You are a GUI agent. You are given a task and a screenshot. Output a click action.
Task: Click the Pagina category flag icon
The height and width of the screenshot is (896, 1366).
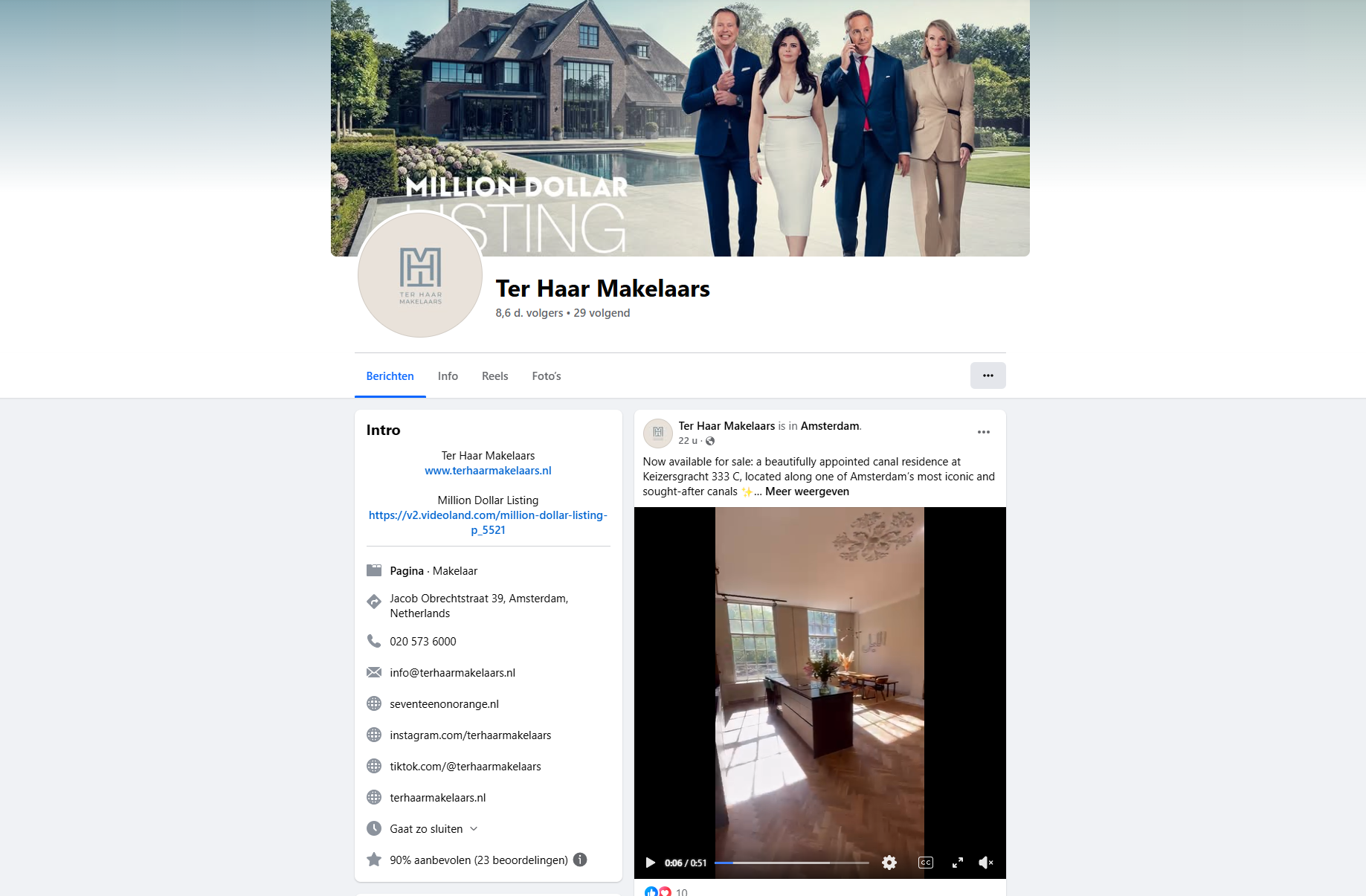tap(374, 570)
